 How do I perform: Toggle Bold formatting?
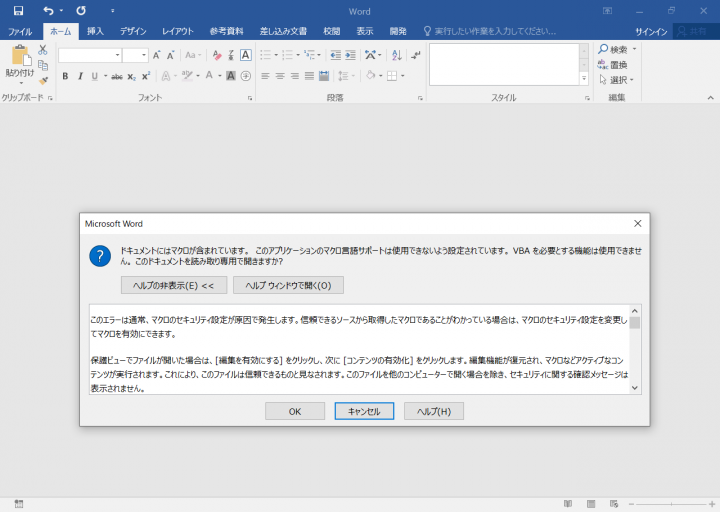pyautogui.click(x=65, y=76)
